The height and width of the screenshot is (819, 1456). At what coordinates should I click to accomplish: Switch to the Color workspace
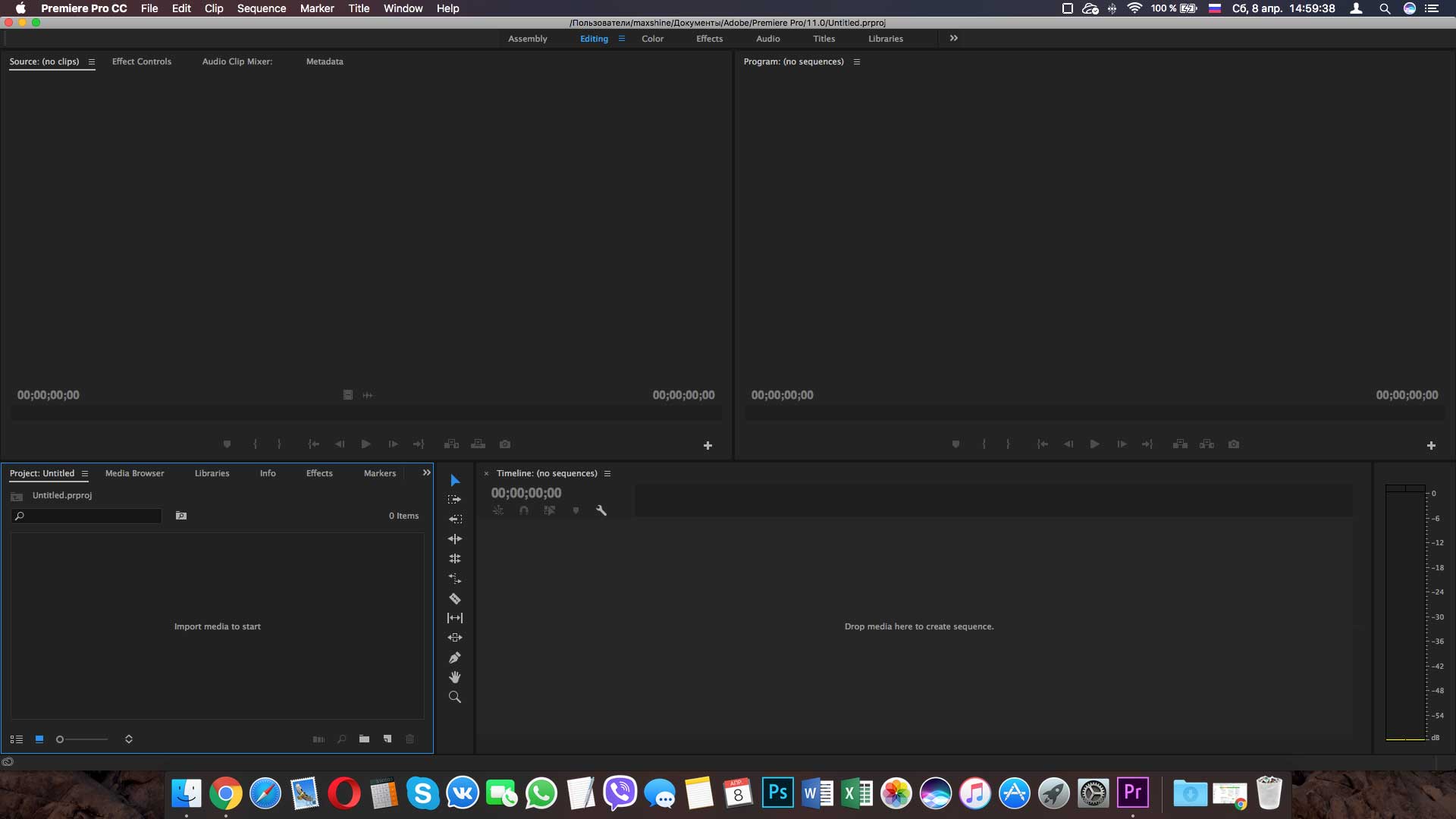pyautogui.click(x=652, y=39)
